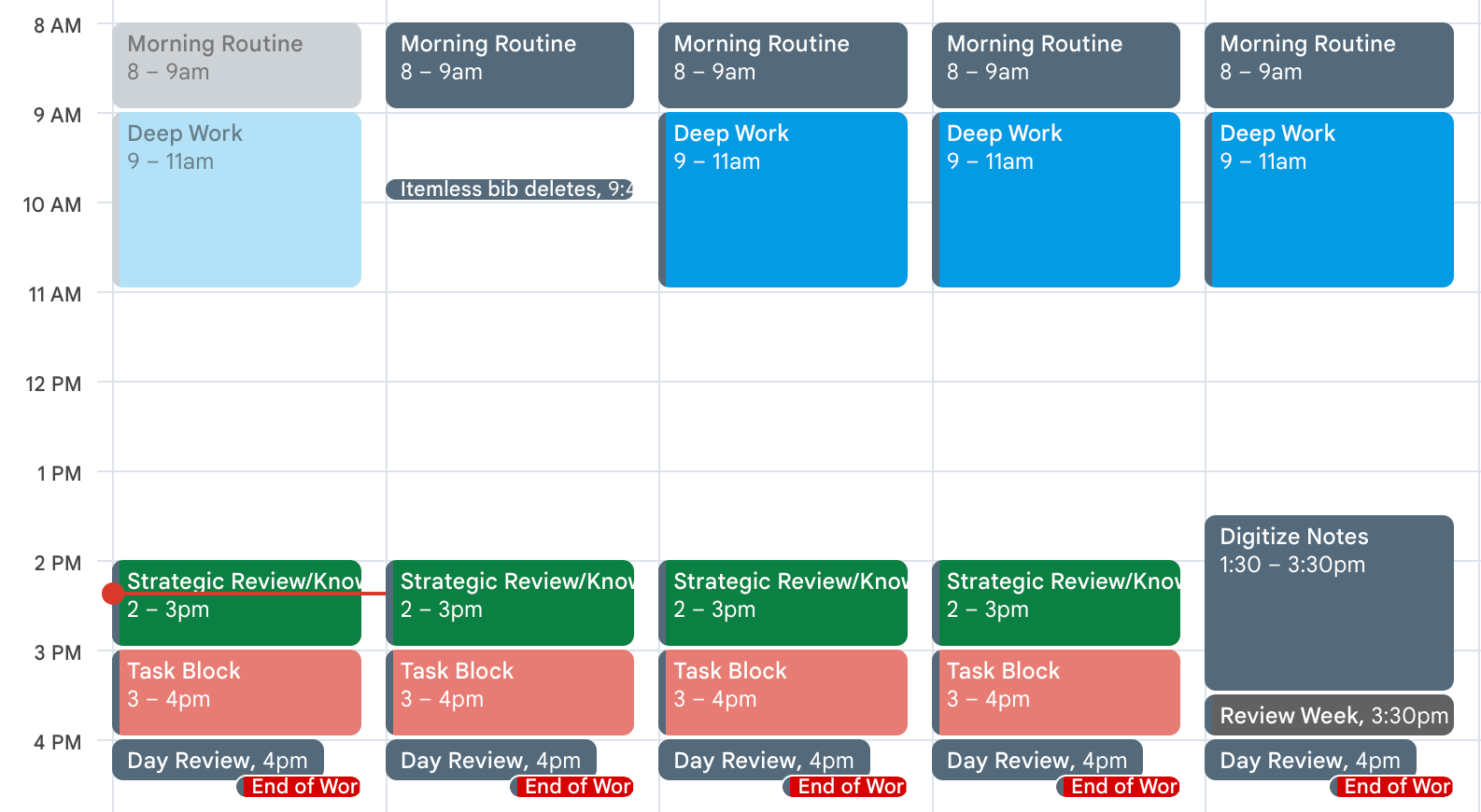
Task: Select third column Day Review event
Action: (764, 760)
